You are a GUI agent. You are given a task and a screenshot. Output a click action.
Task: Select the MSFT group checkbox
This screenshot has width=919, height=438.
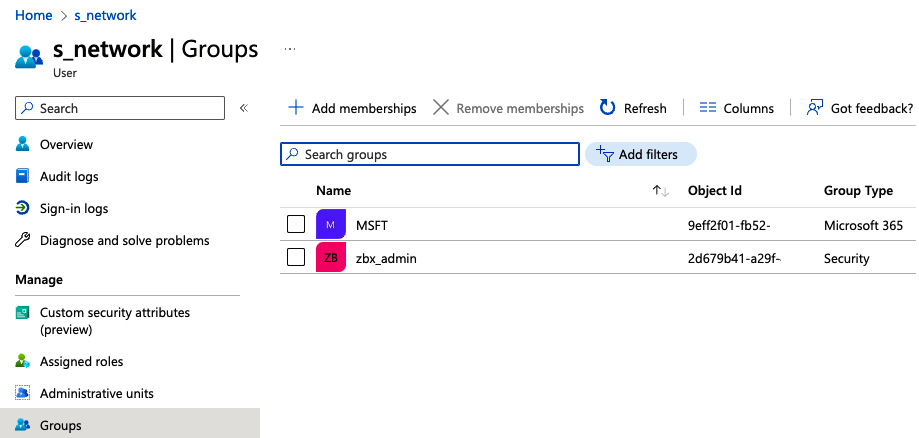(296, 225)
